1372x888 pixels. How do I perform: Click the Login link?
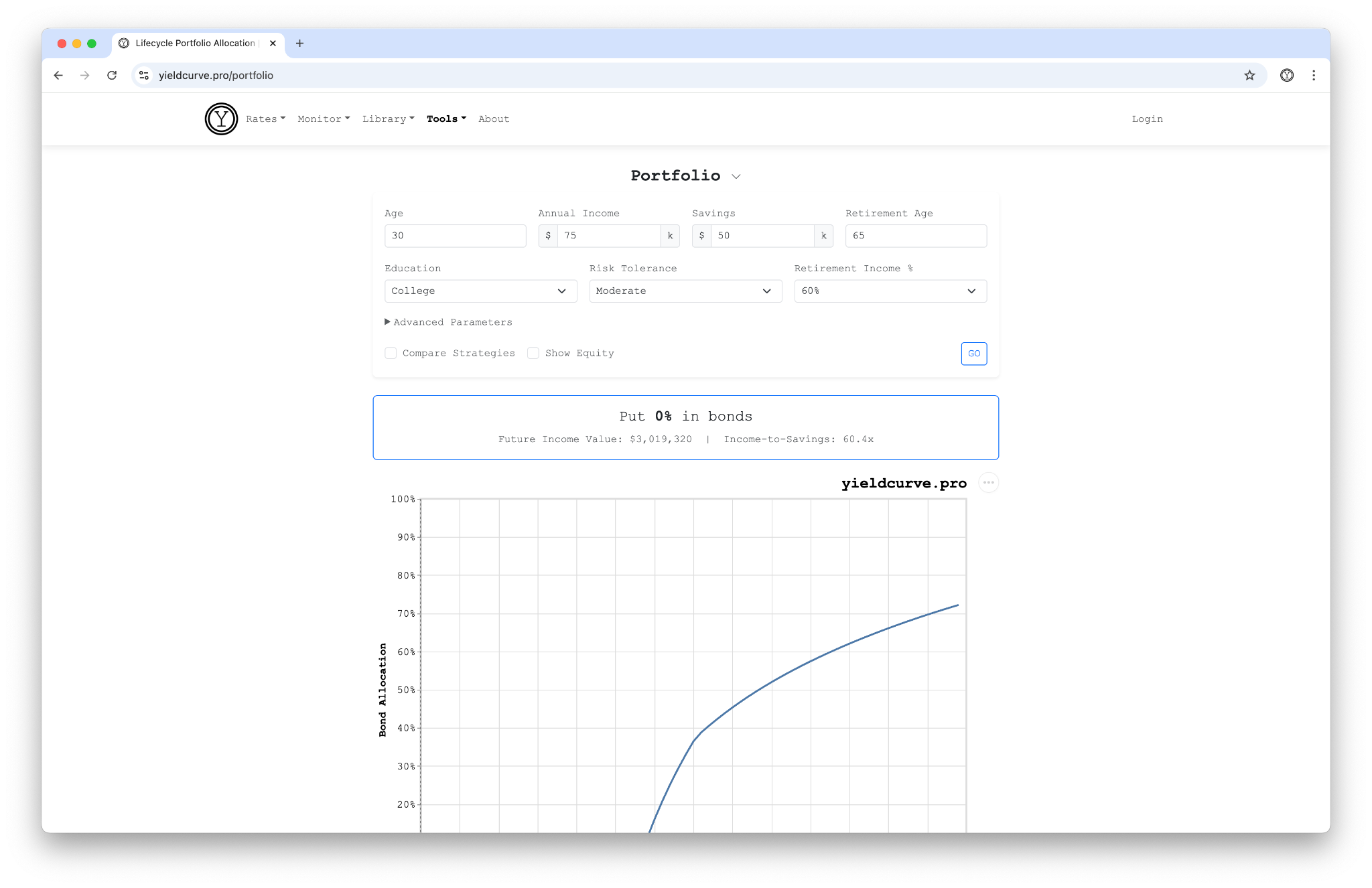(1147, 119)
